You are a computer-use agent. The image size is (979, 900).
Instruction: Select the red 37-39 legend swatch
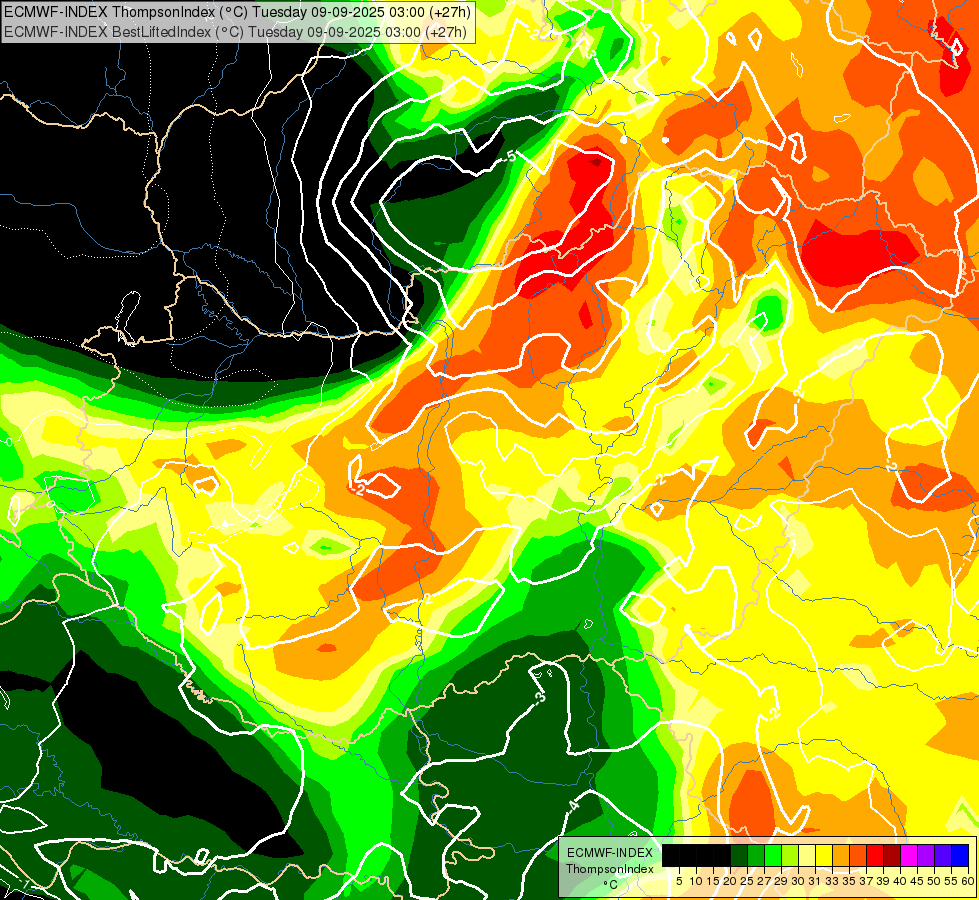click(875, 855)
